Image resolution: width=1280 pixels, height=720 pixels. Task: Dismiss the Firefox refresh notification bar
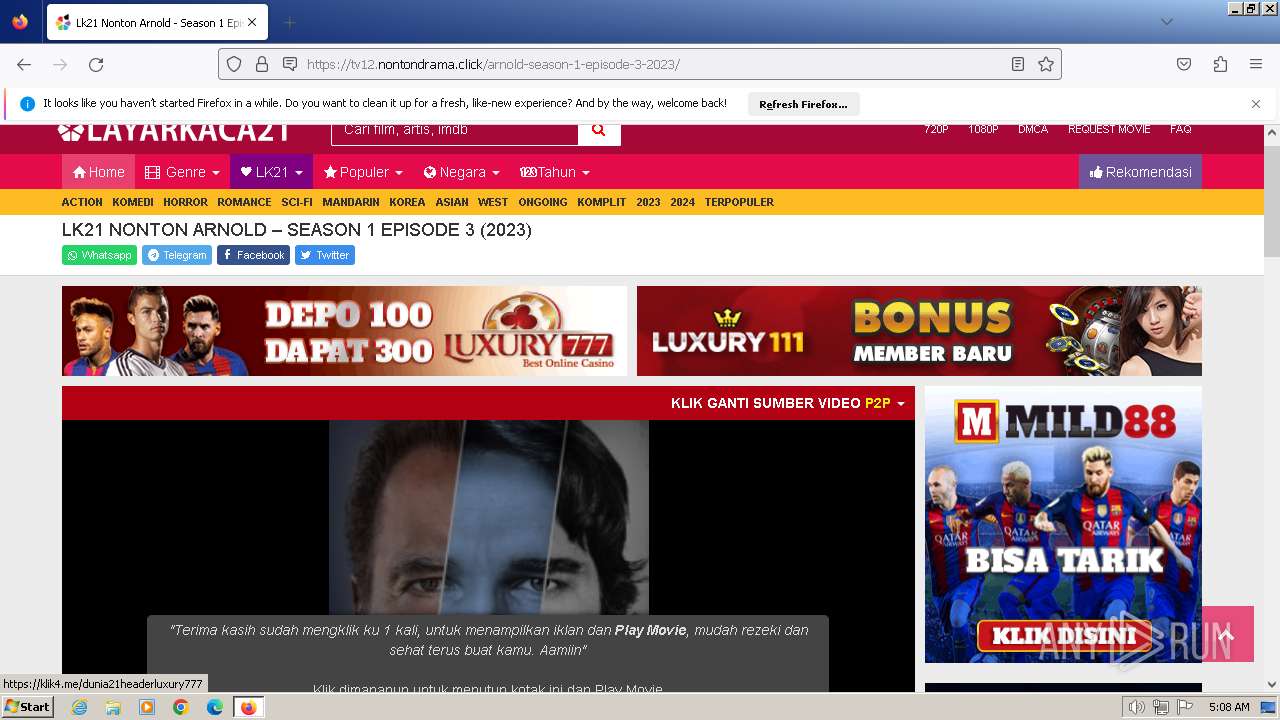pyautogui.click(x=1256, y=103)
